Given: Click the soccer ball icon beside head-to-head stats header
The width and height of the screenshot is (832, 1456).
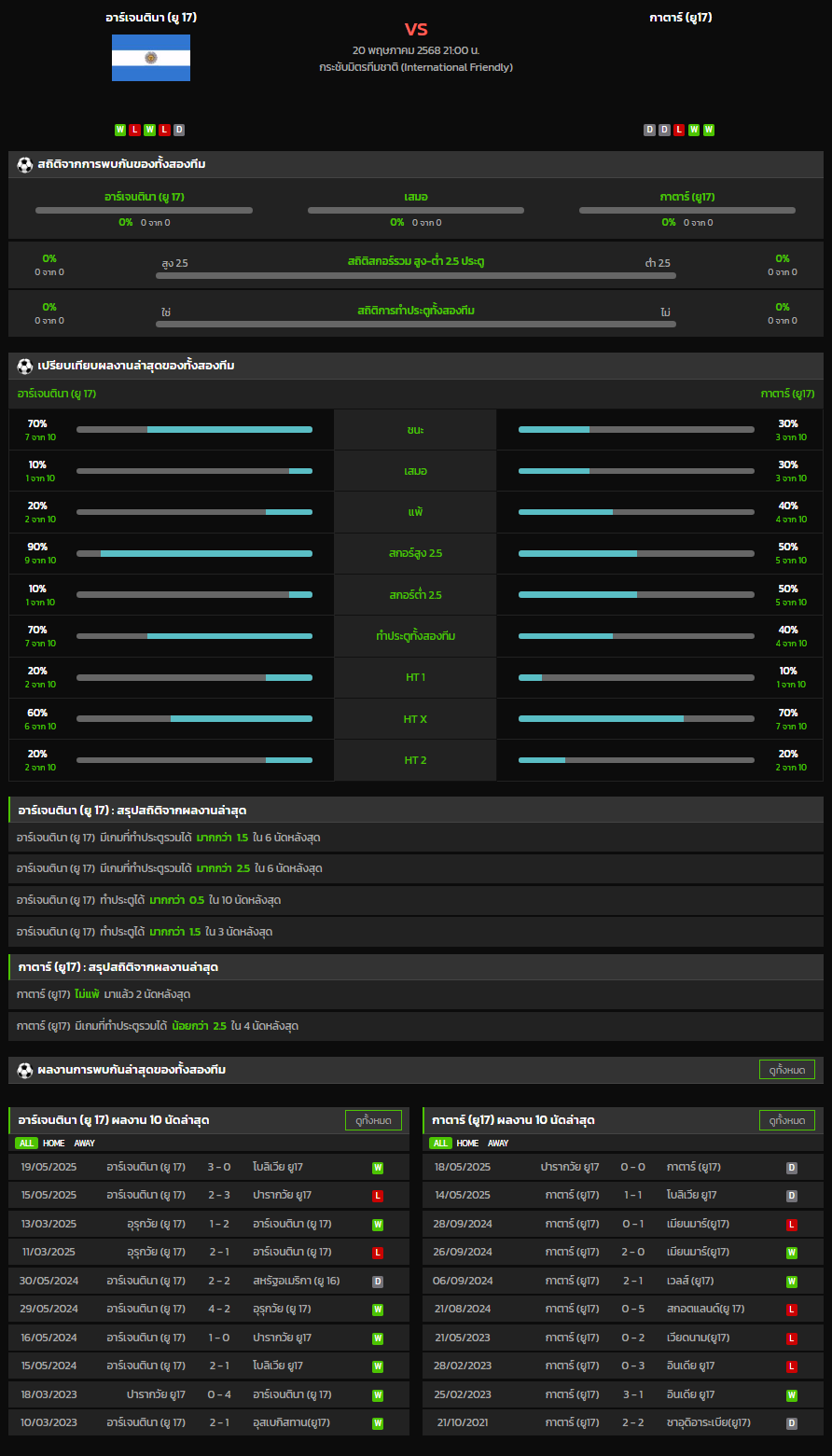Looking at the screenshot, I should (25, 164).
